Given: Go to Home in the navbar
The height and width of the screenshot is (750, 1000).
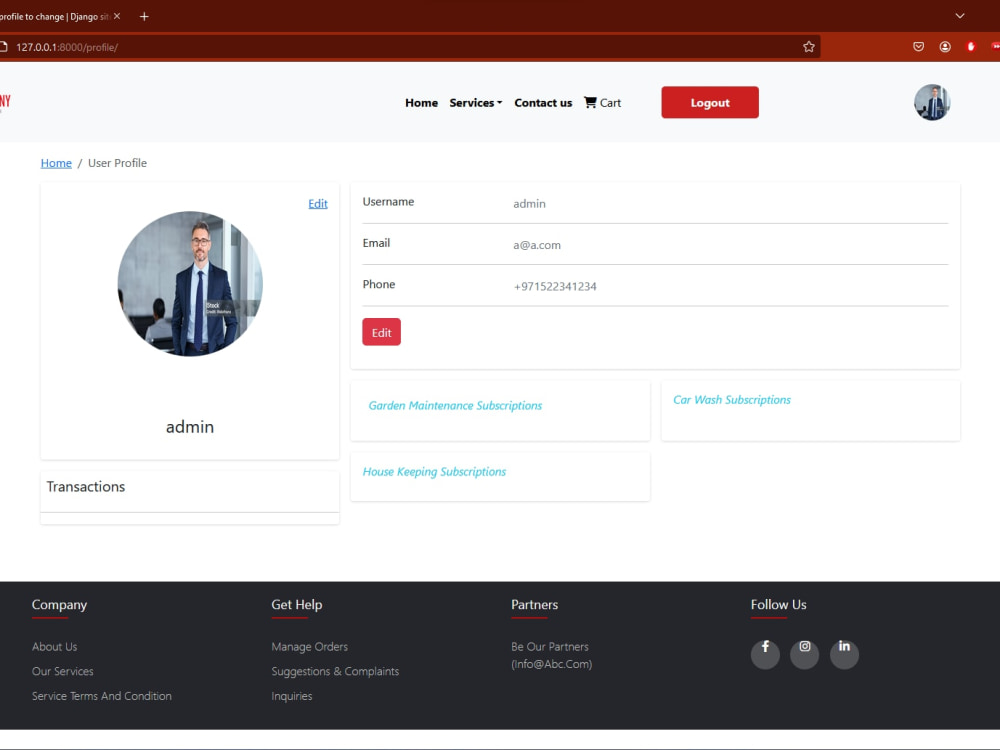Looking at the screenshot, I should click(x=422, y=103).
